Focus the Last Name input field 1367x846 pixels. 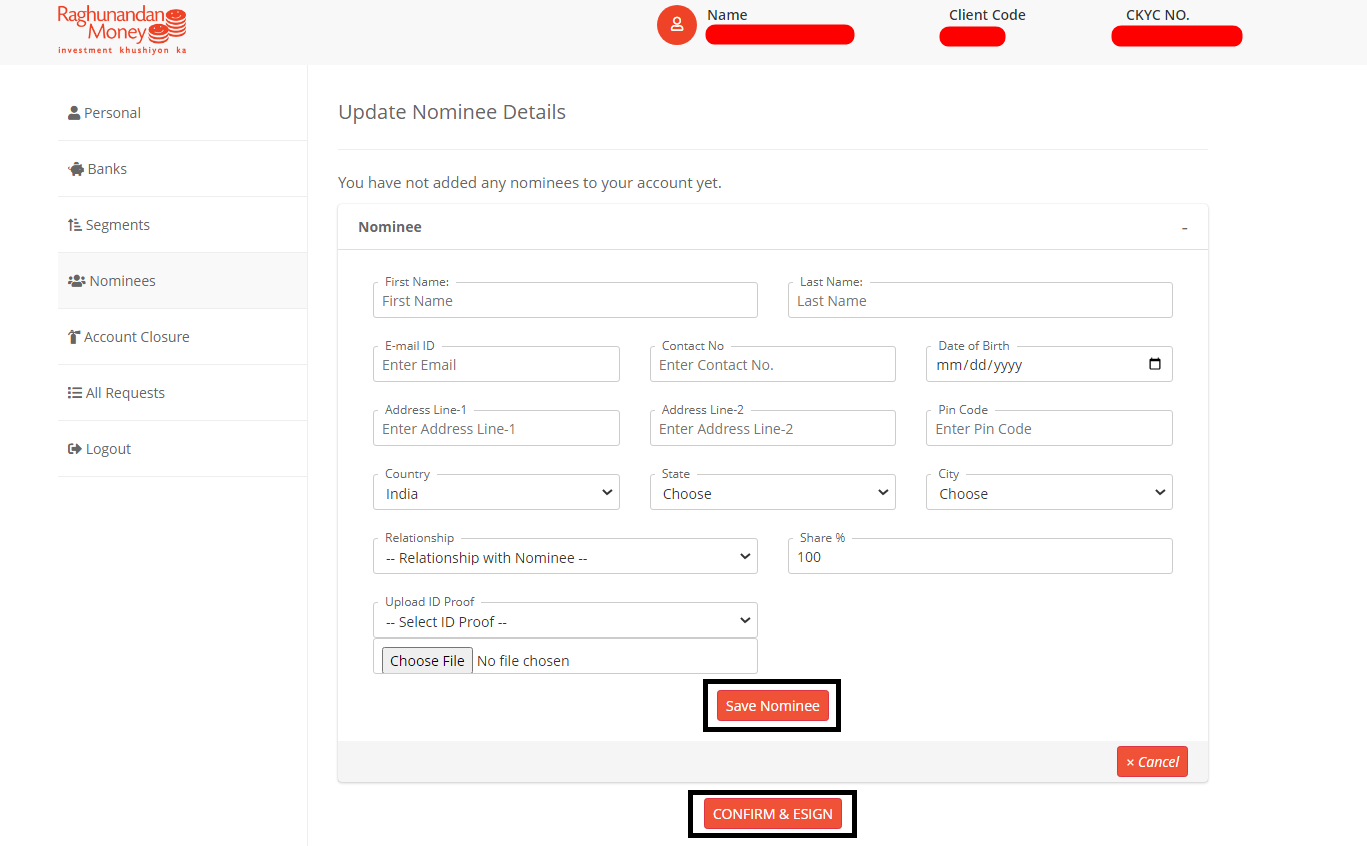click(x=980, y=300)
